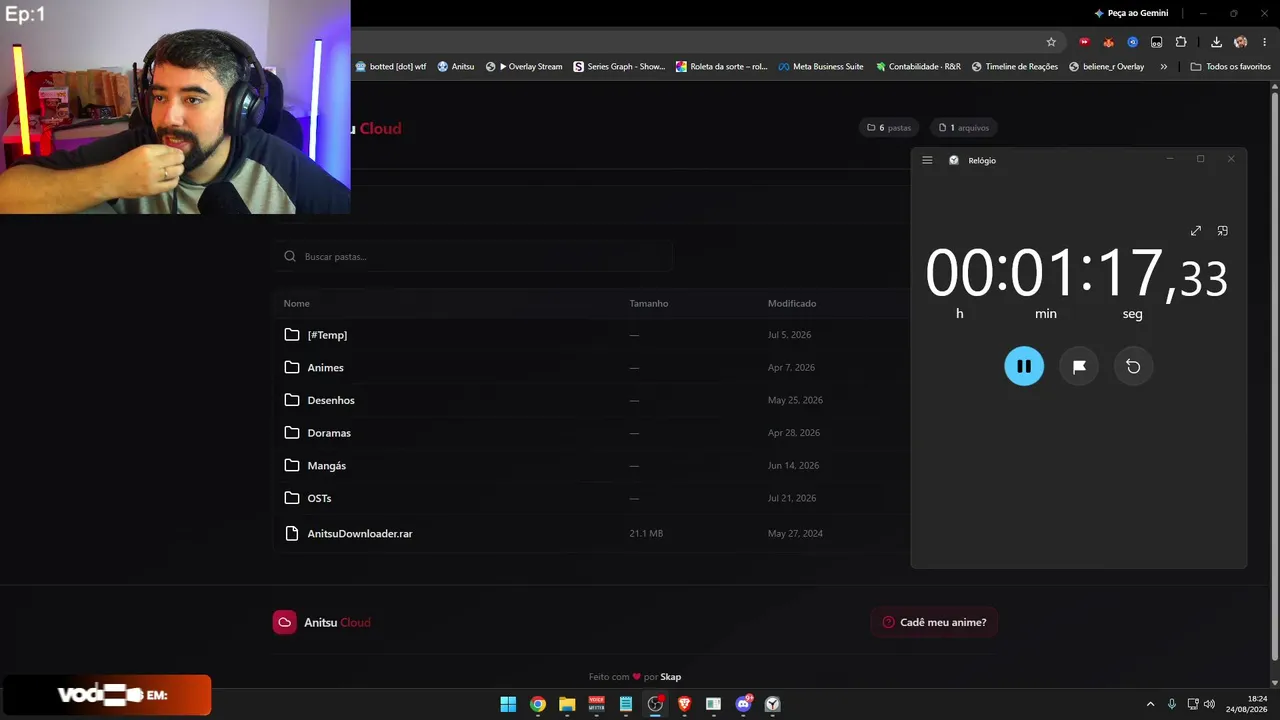Screen dimensions: 1280x720
Task: Click the folder icon beside Animes
Action: click(292, 367)
